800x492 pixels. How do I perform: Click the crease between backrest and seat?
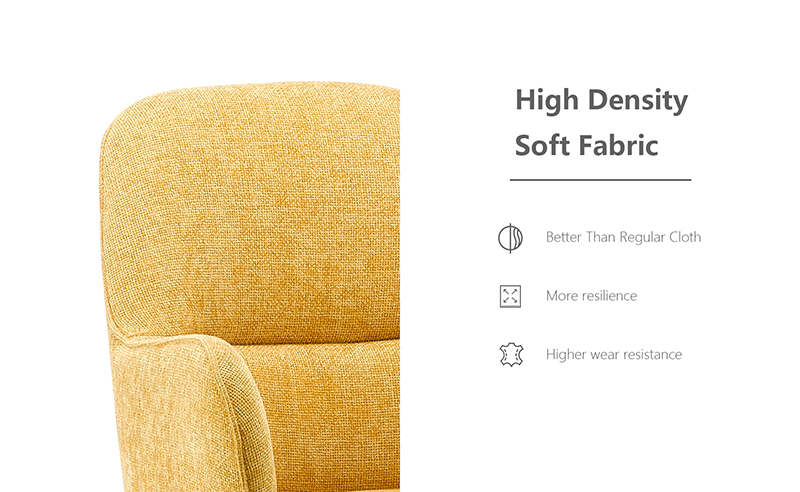click(x=316, y=341)
